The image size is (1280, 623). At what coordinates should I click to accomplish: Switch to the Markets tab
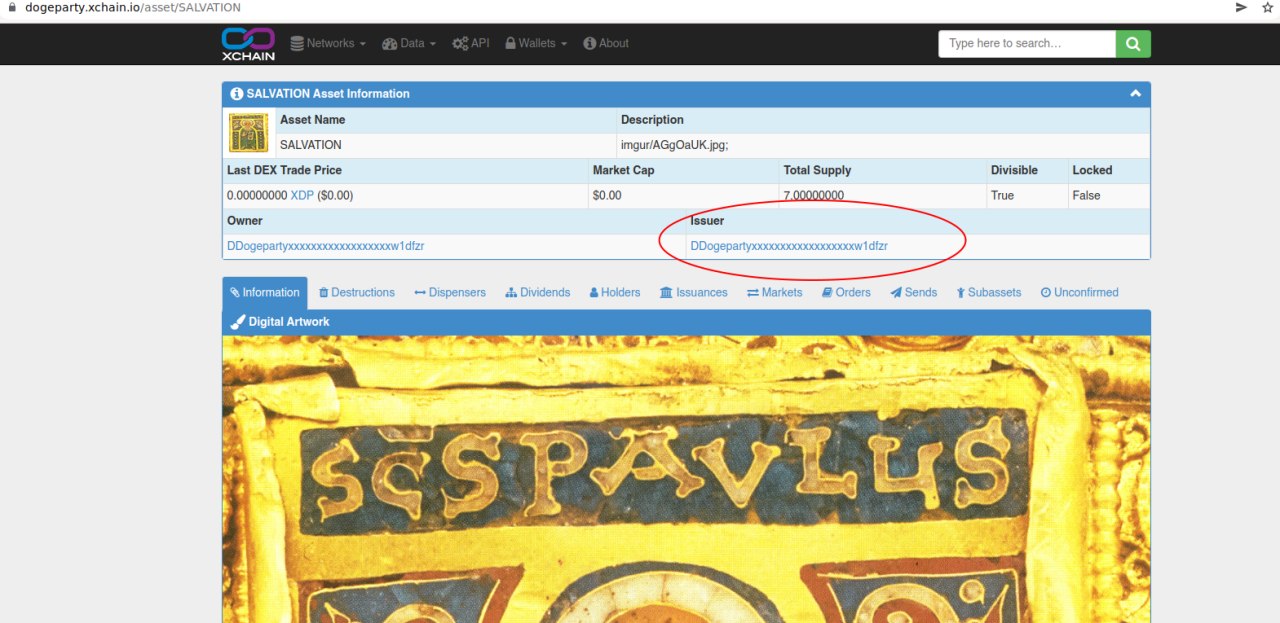coord(775,293)
